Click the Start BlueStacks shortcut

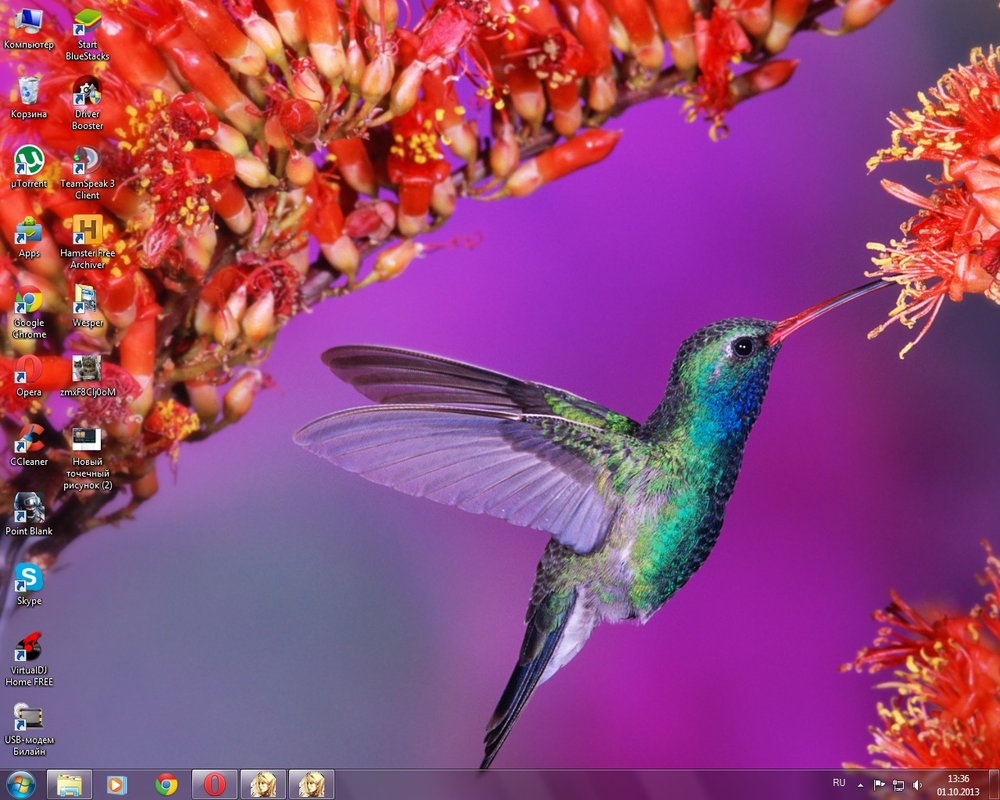(x=87, y=22)
